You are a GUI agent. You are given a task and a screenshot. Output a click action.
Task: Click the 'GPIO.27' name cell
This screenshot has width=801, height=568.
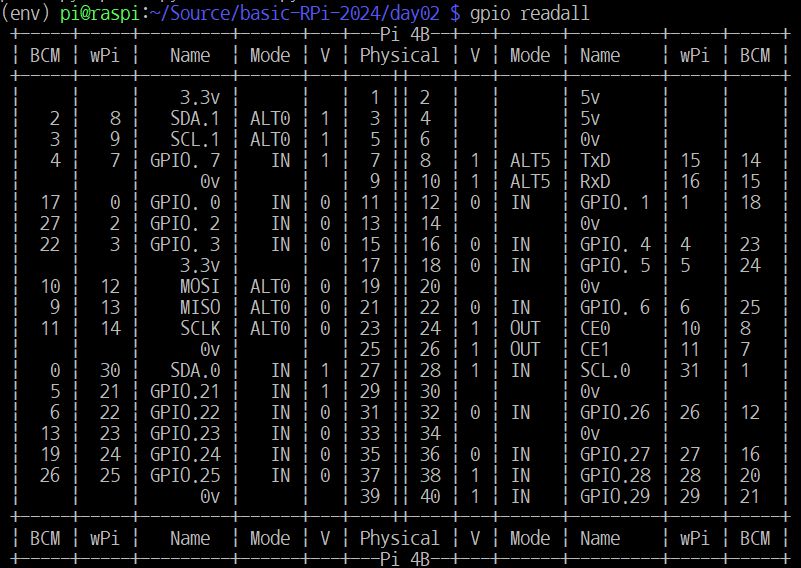tap(615, 454)
